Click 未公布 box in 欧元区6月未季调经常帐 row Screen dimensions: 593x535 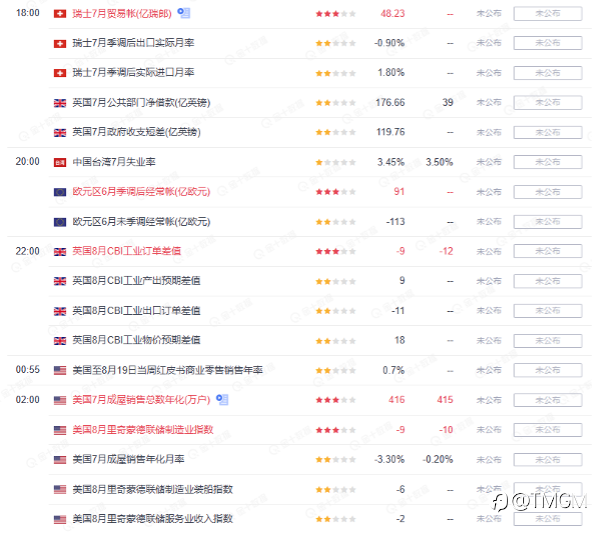pyautogui.click(x=548, y=222)
